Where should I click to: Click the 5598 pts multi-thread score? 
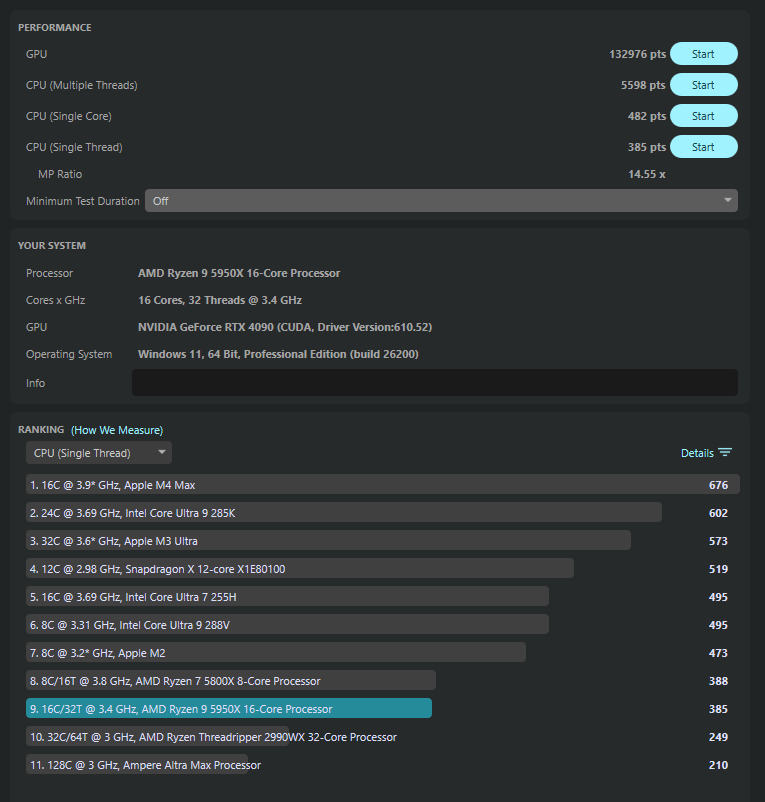pos(643,85)
